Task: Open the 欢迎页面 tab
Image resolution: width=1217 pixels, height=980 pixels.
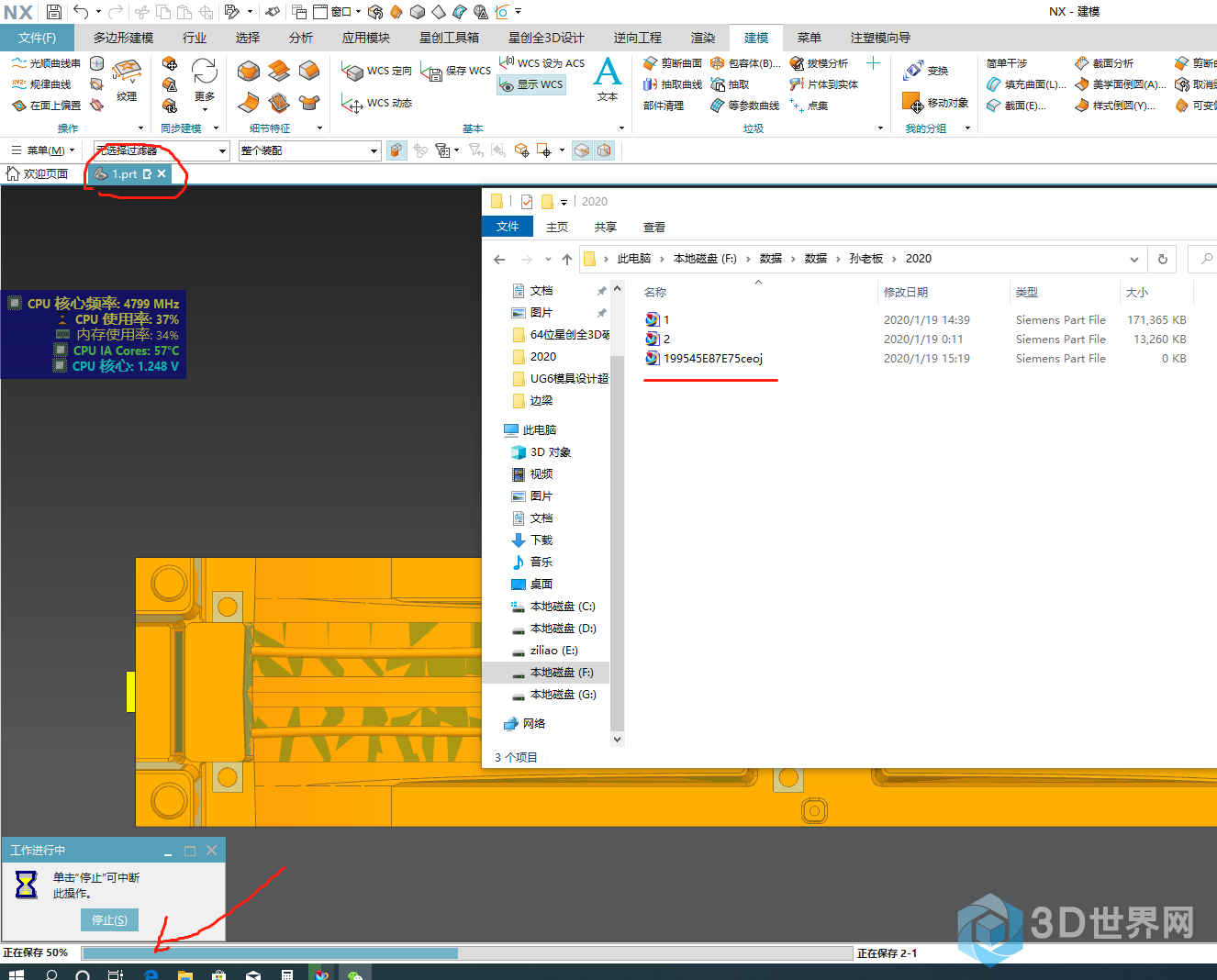Action: point(38,173)
